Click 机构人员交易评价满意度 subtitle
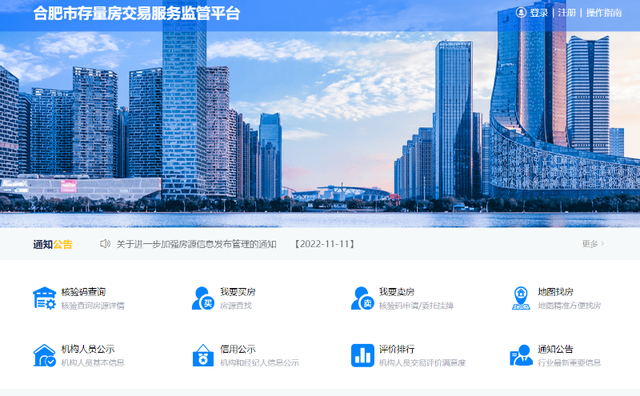The image size is (640, 396). click(422, 363)
